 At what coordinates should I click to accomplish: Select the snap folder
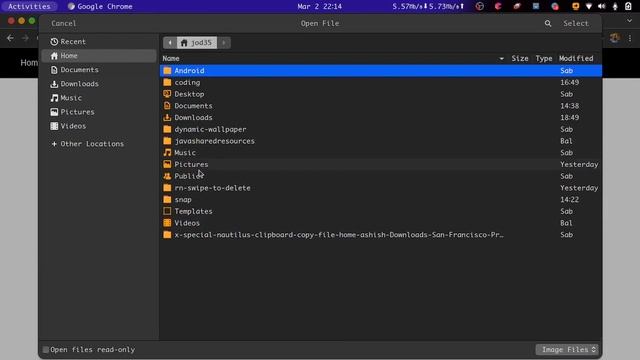click(x=381, y=200)
